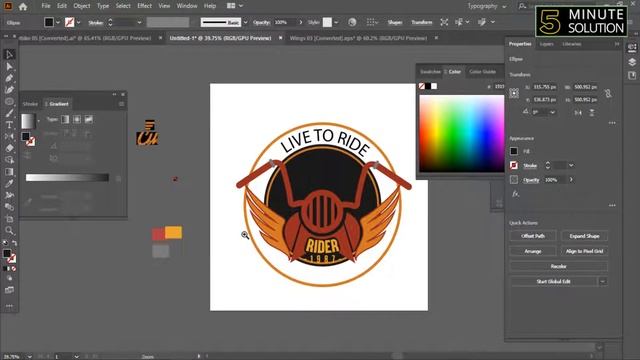Select the Direct Selection tool
Image resolution: width=640 pixels, height=360 pixels.
point(9,66)
